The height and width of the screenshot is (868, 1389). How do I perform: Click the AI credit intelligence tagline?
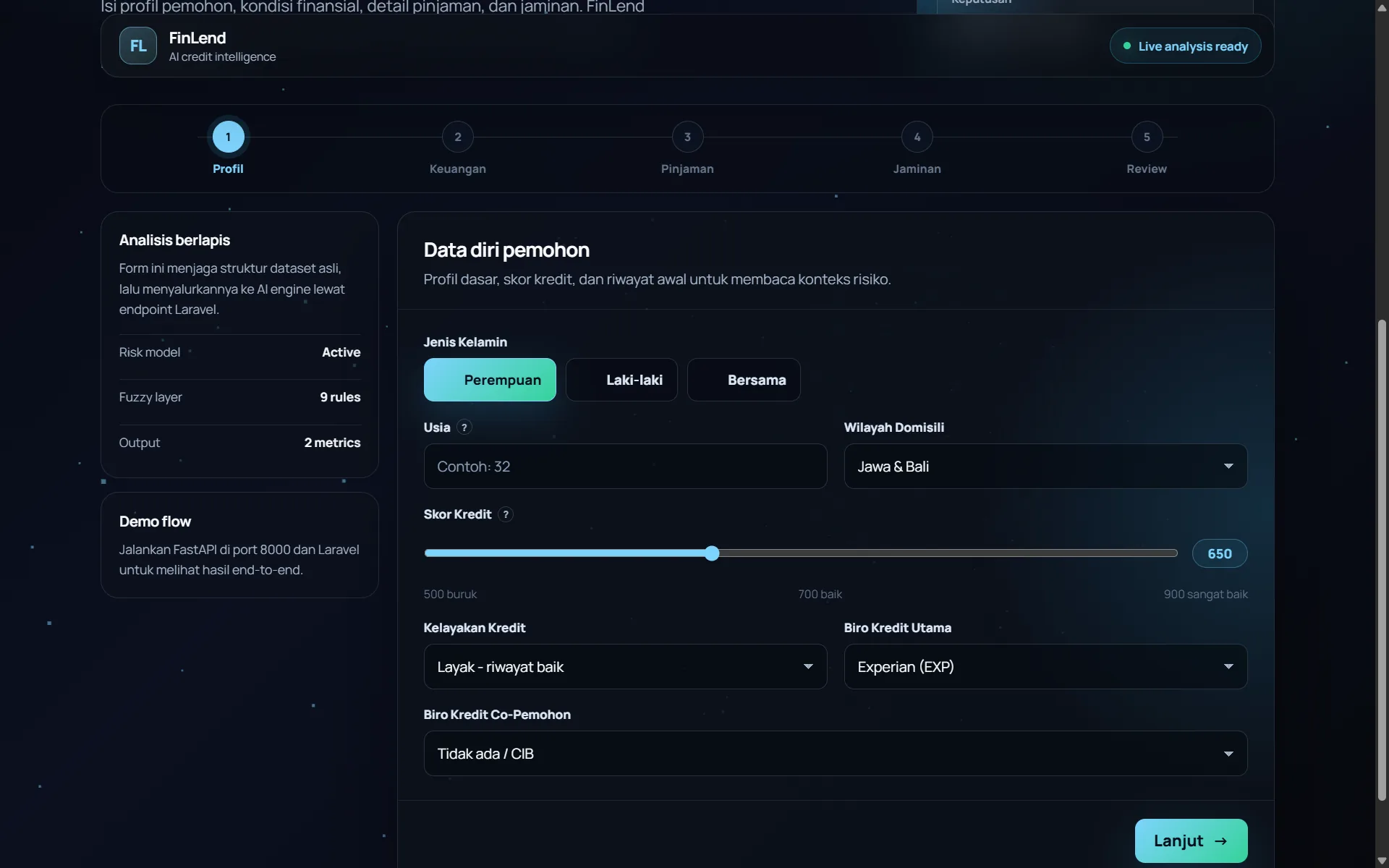(x=222, y=56)
